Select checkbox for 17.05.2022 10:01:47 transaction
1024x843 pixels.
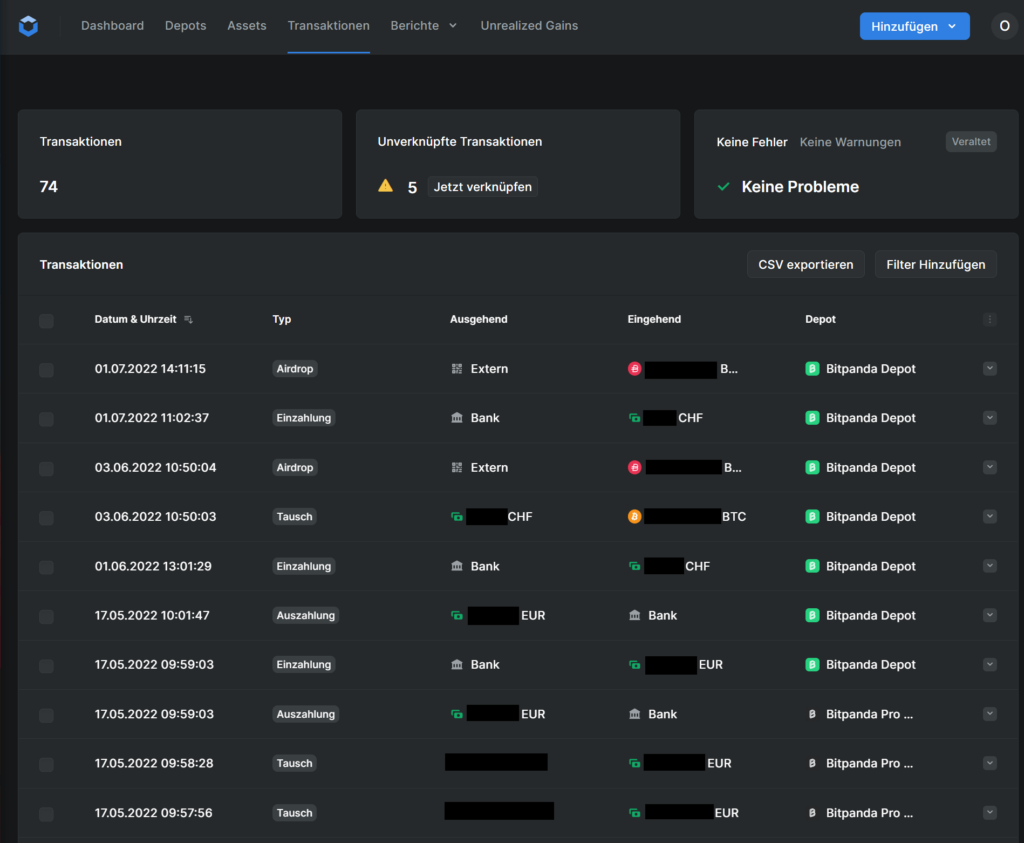coord(46,616)
